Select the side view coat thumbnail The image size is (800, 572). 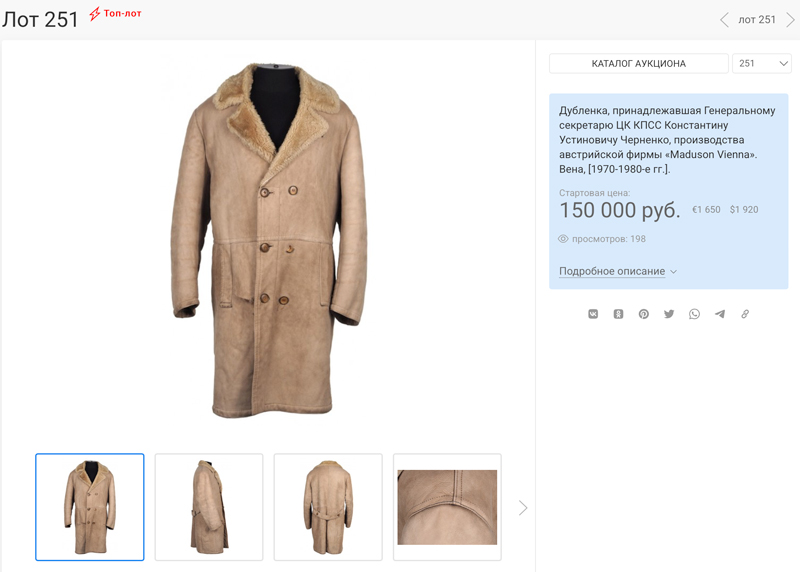tap(209, 507)
